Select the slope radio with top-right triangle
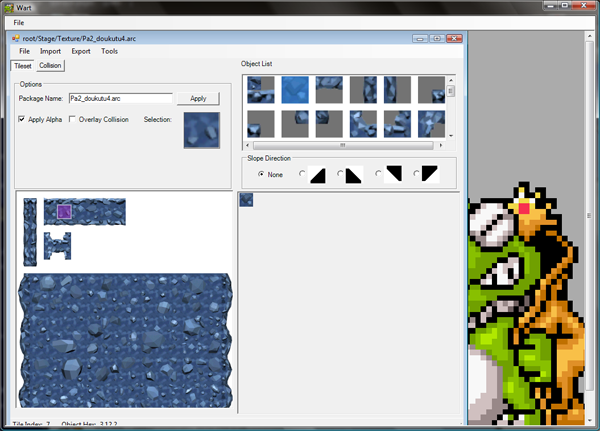The image size is (600, 431). pos(378,173)
